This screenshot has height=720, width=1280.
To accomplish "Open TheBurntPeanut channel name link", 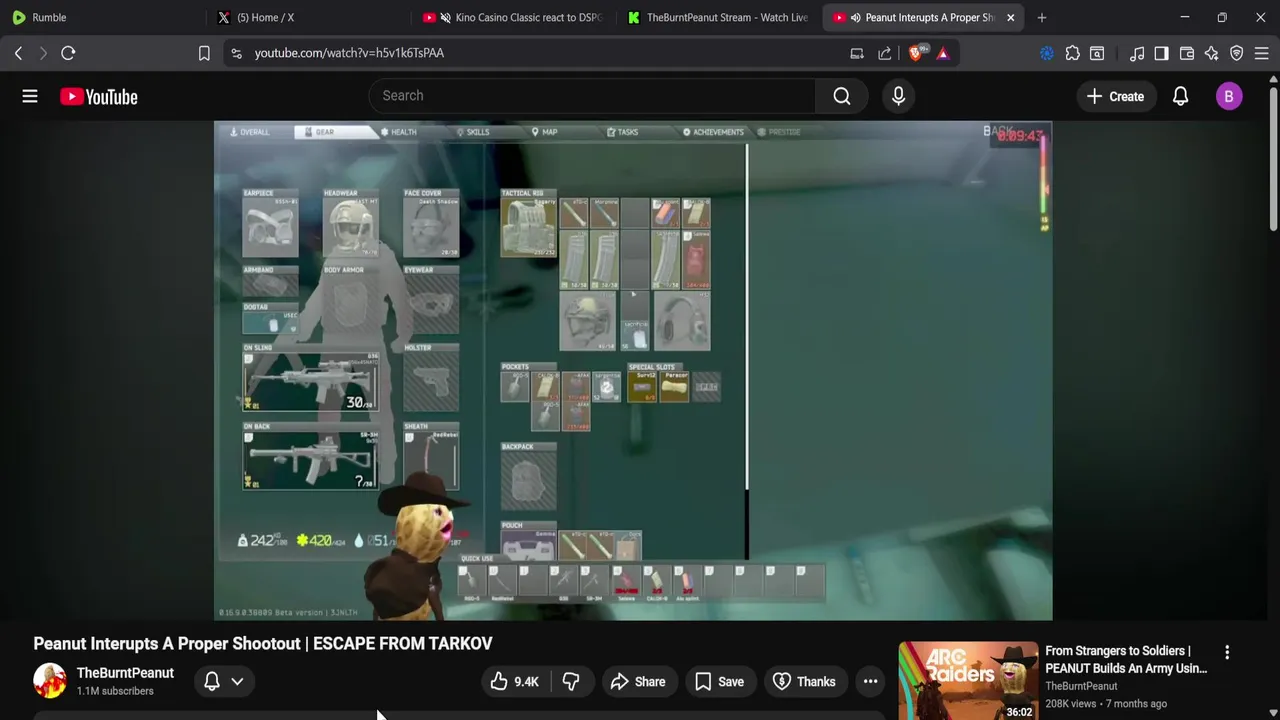I will pos(125,673).
